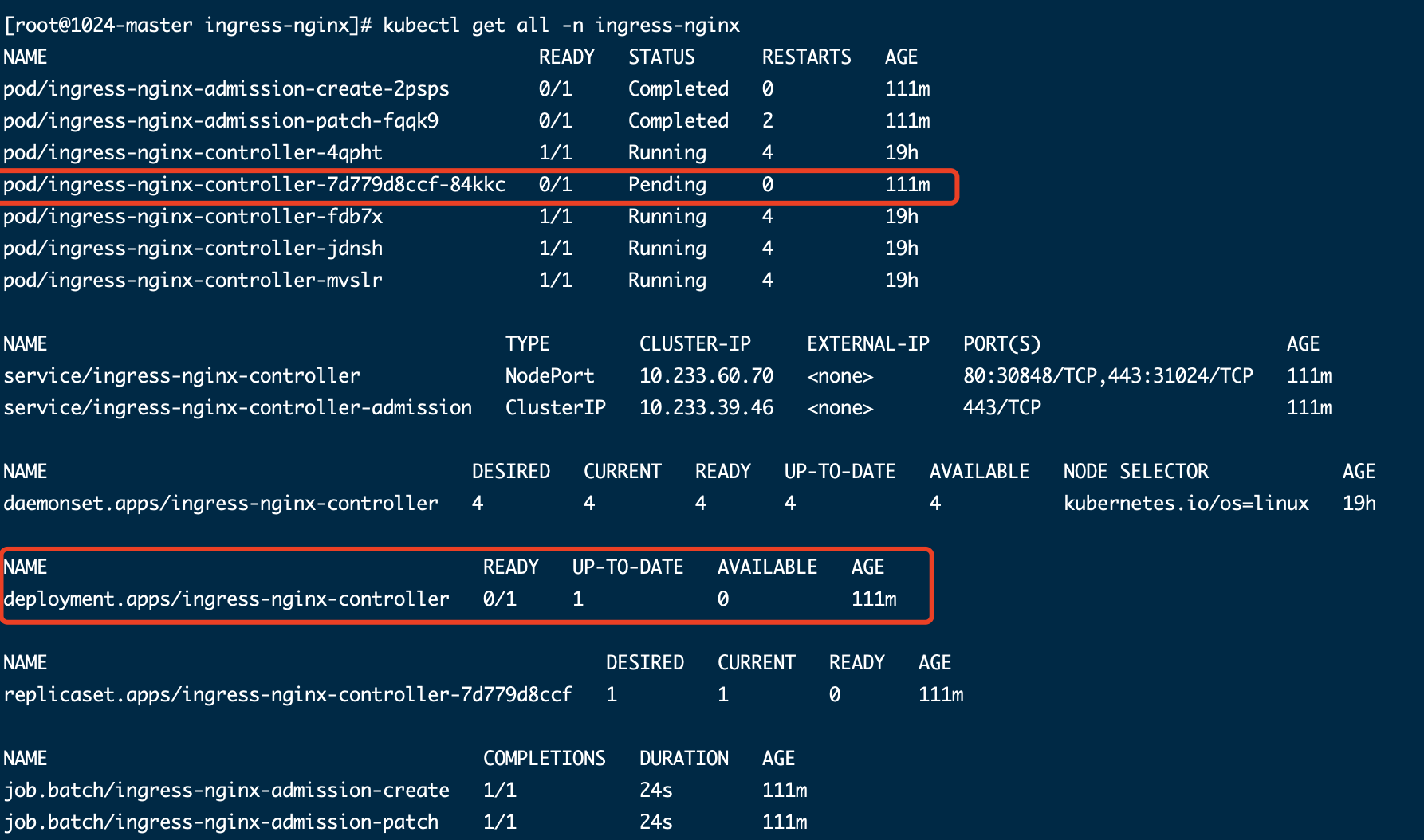The image size is (1424, 840).
Task: Click deployment READY value 0/1
Action: 500,599
